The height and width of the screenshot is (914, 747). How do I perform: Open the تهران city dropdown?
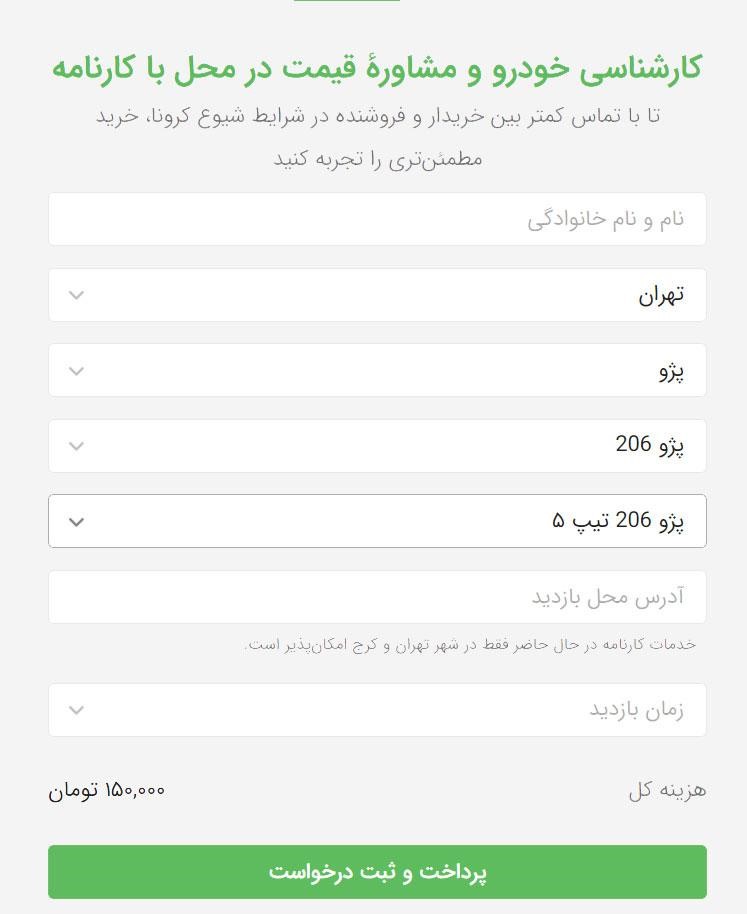[377, 295]
